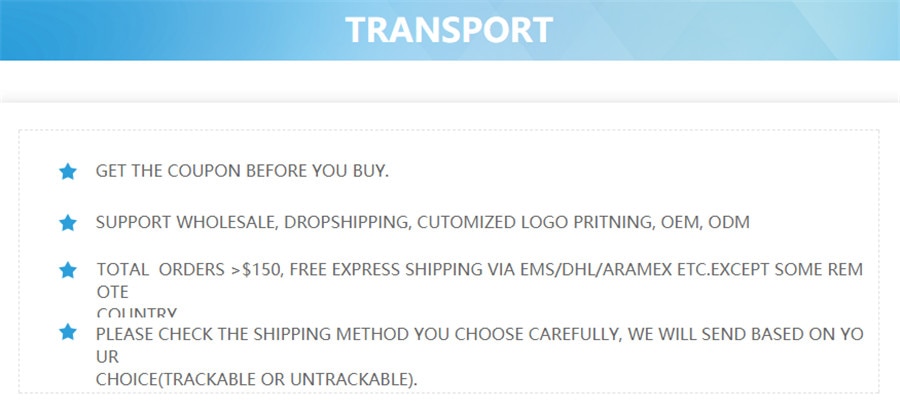Click the star icon beside TOTAL ORDERS

click(68, 270)
